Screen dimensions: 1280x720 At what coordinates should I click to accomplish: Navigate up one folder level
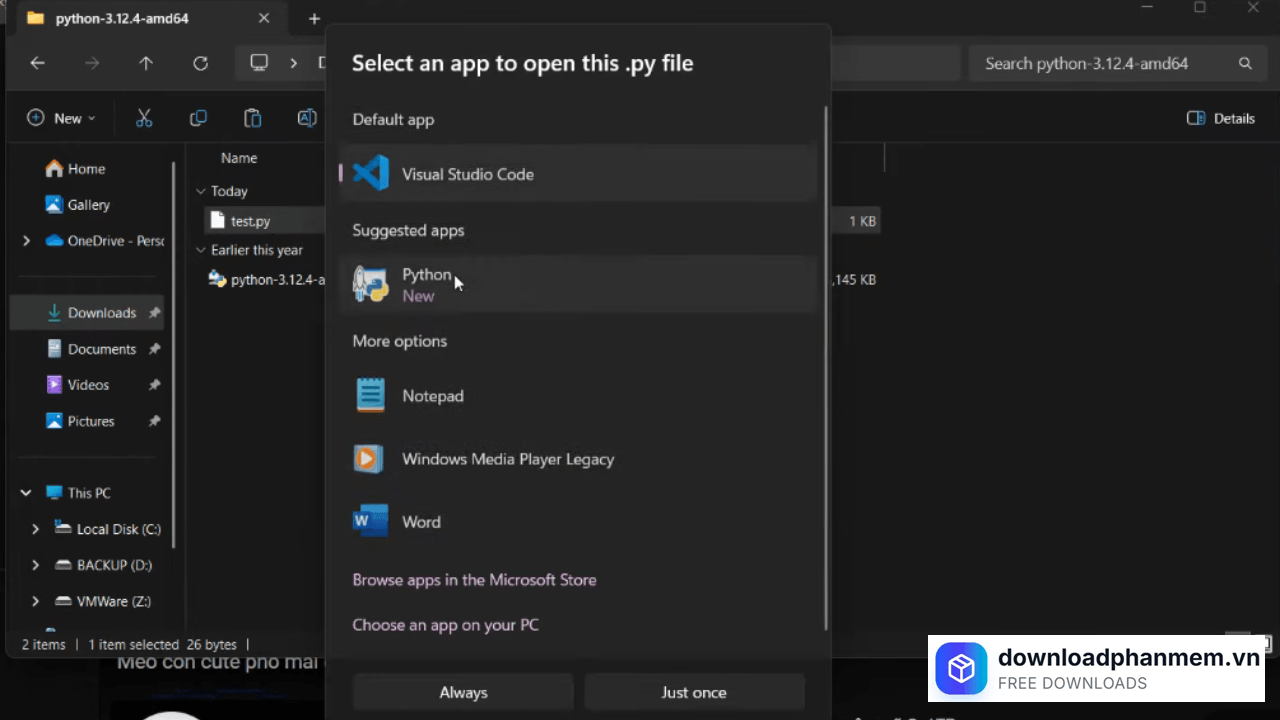pyautogui.click(x=146, y=63)
